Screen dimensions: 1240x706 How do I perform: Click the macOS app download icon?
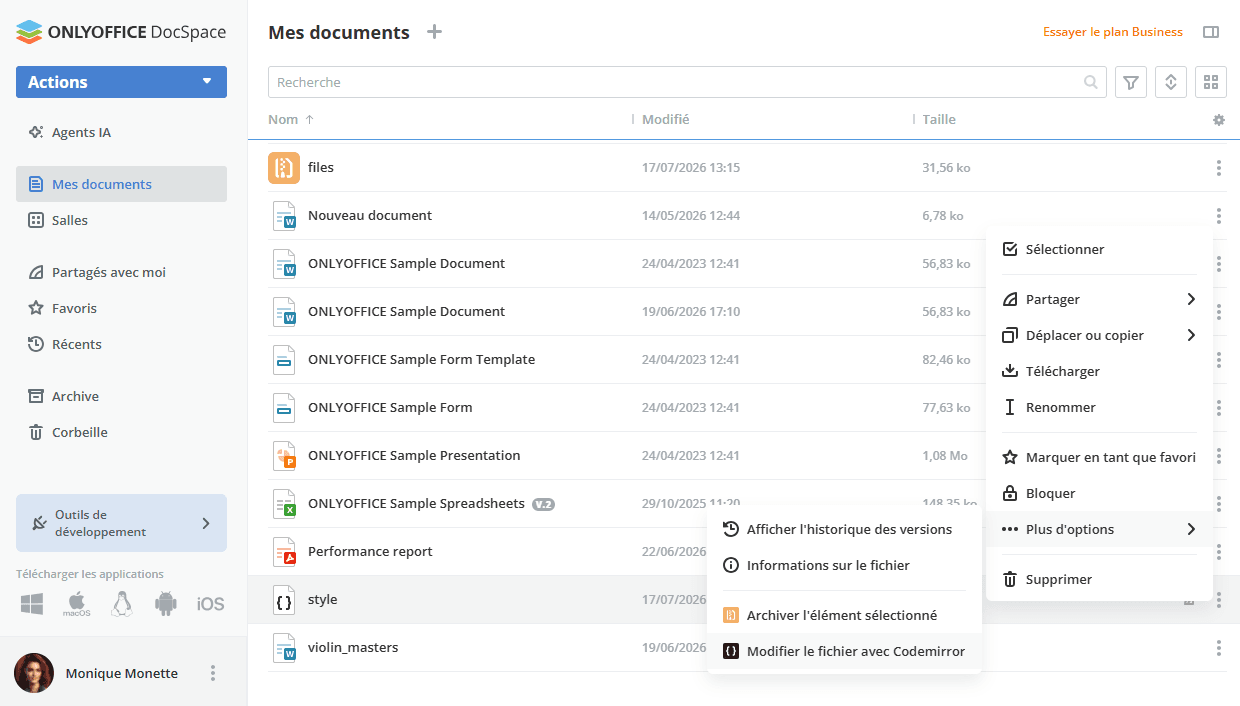pos(77,604)
